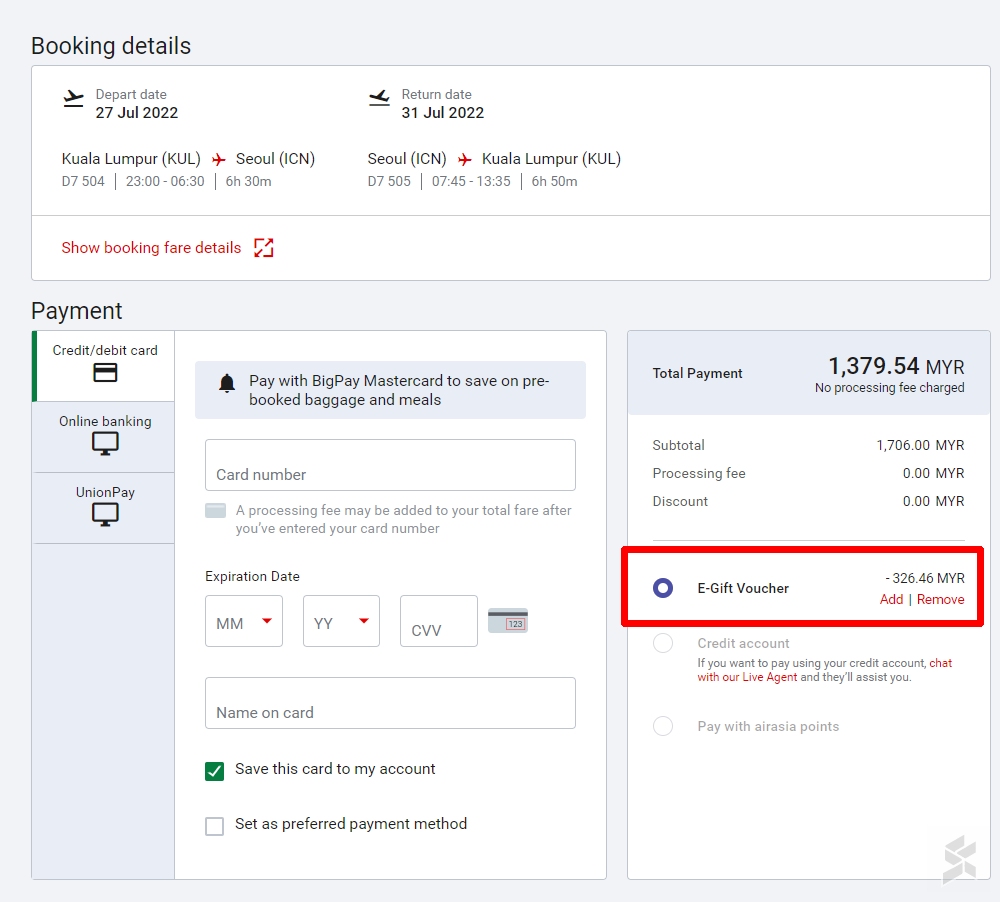Click the credit card icon in payment tabs

(105, 373)
